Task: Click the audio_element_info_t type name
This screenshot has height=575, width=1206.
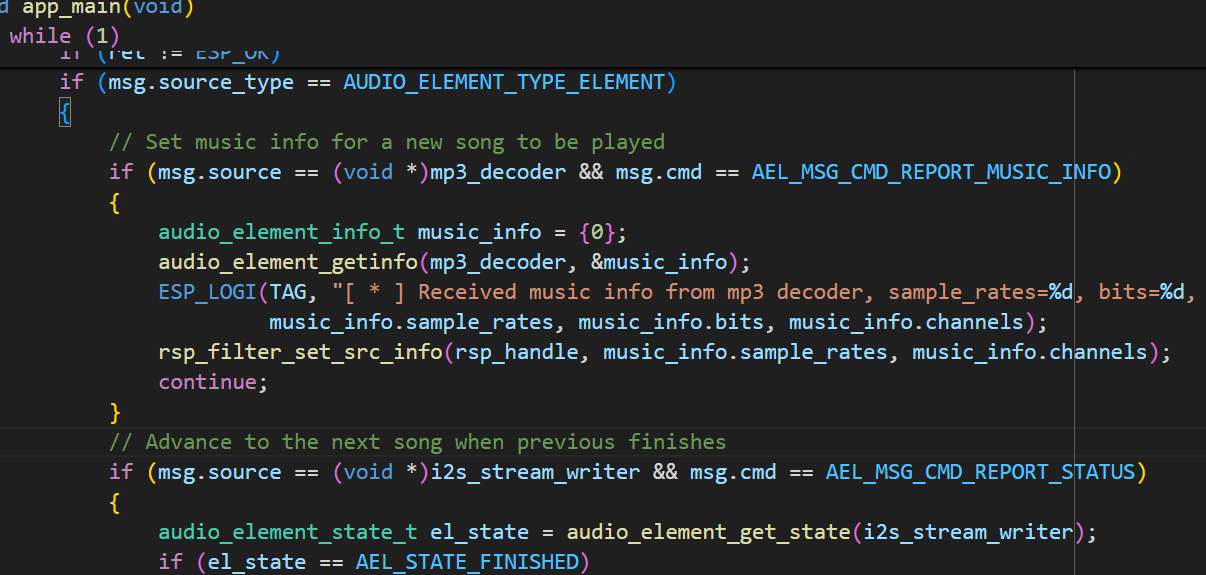Action: pyautogui.click(x=282, y=232)
